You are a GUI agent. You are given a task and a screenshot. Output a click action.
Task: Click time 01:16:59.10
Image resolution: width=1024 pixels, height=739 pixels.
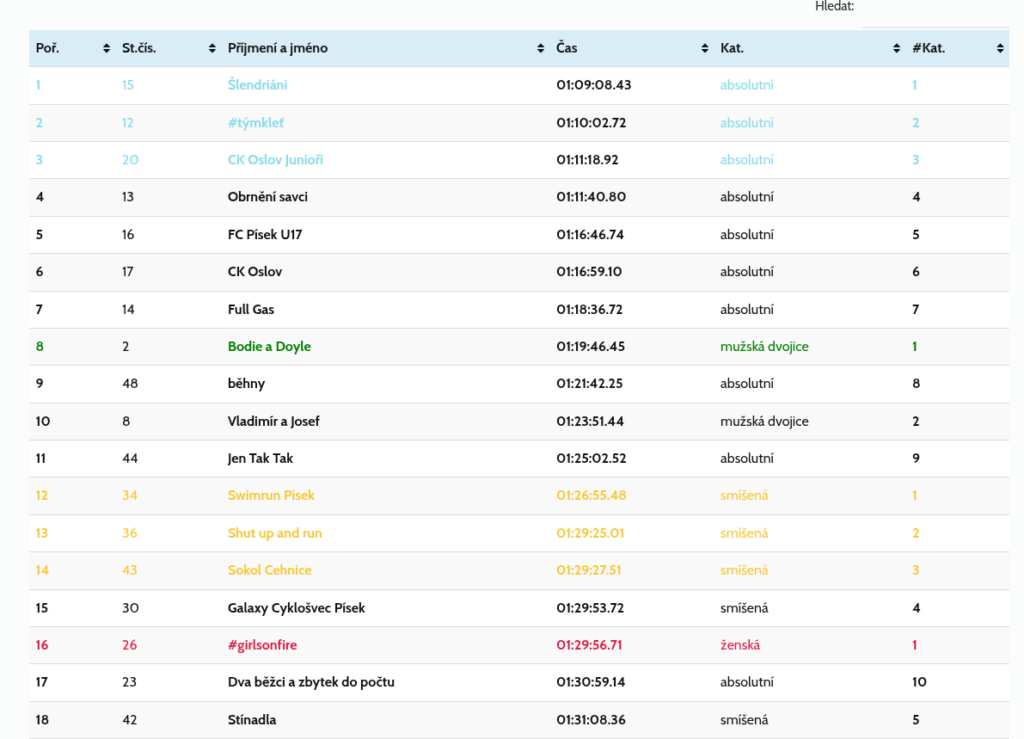tap(589, 272)
